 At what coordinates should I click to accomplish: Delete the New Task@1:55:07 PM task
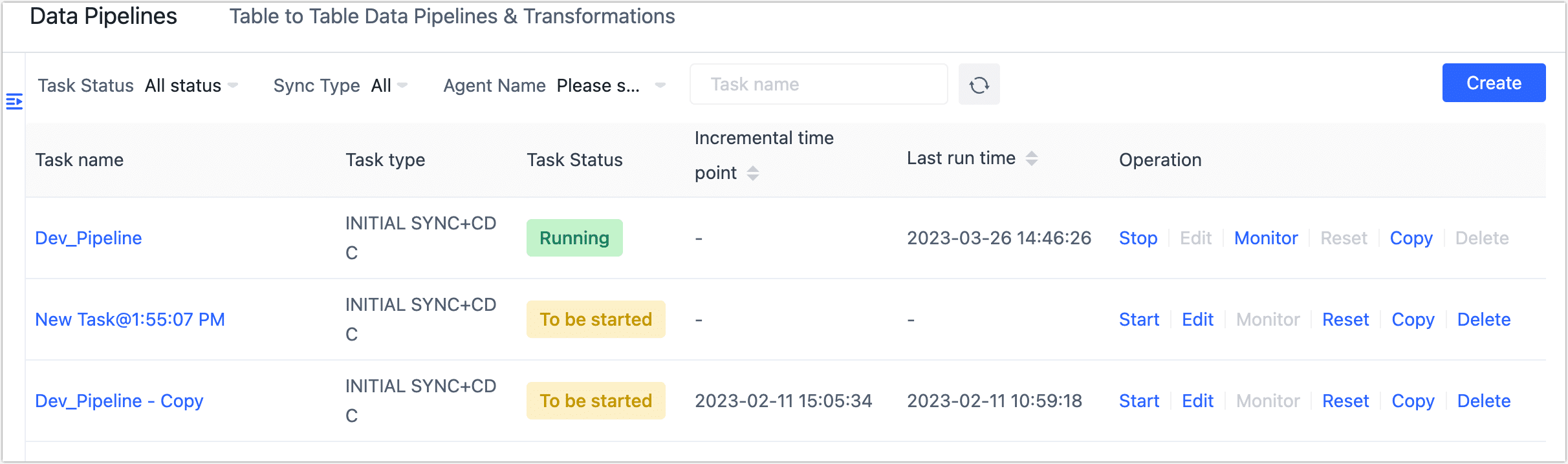click(1483, 319)
